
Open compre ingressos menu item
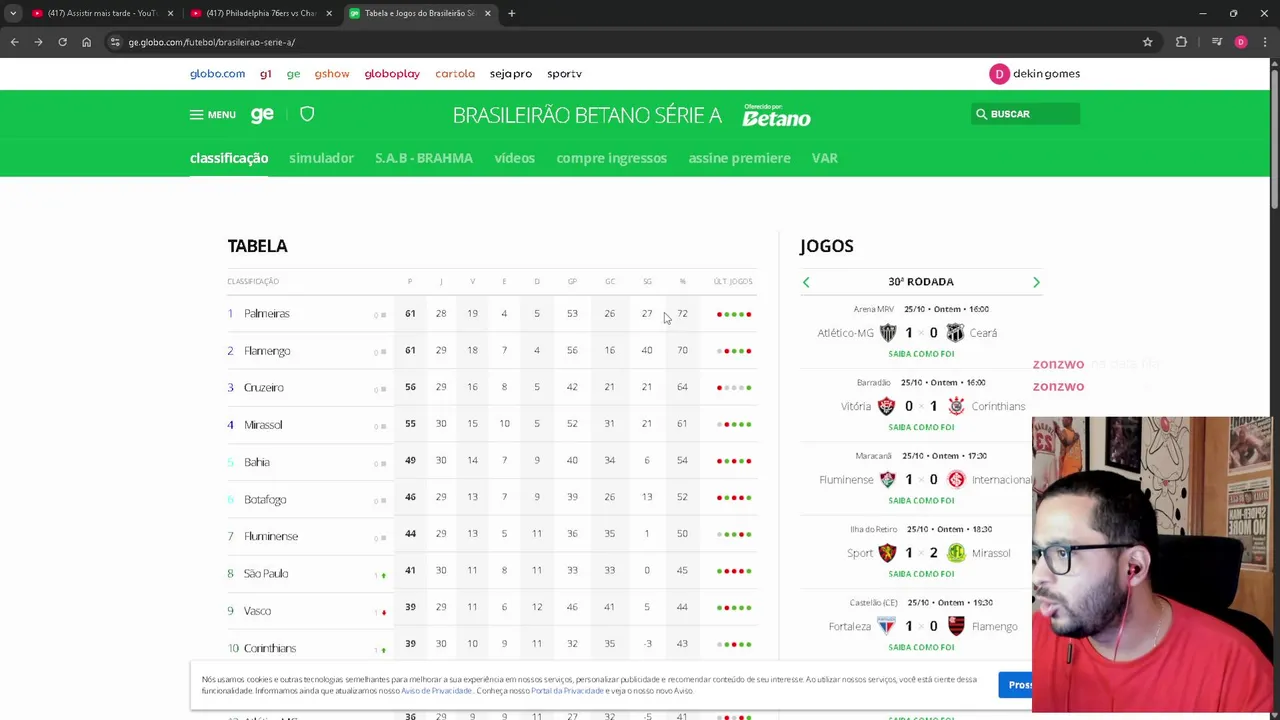click(611, 158)
